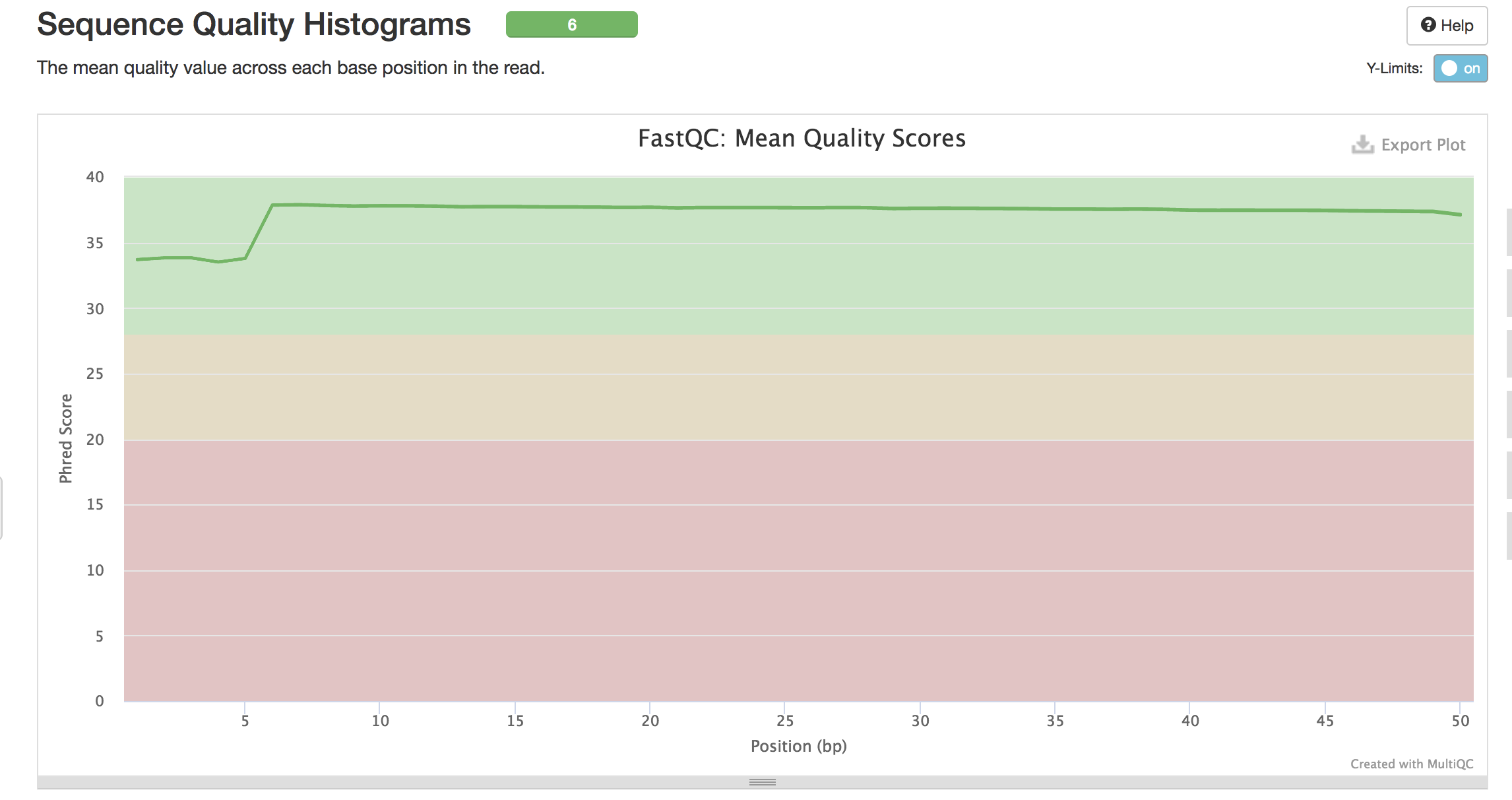Click the red poor-quality band
The height and width of the screenshot is (800, 1512).
pyautogui.click(x=792, y=568)
